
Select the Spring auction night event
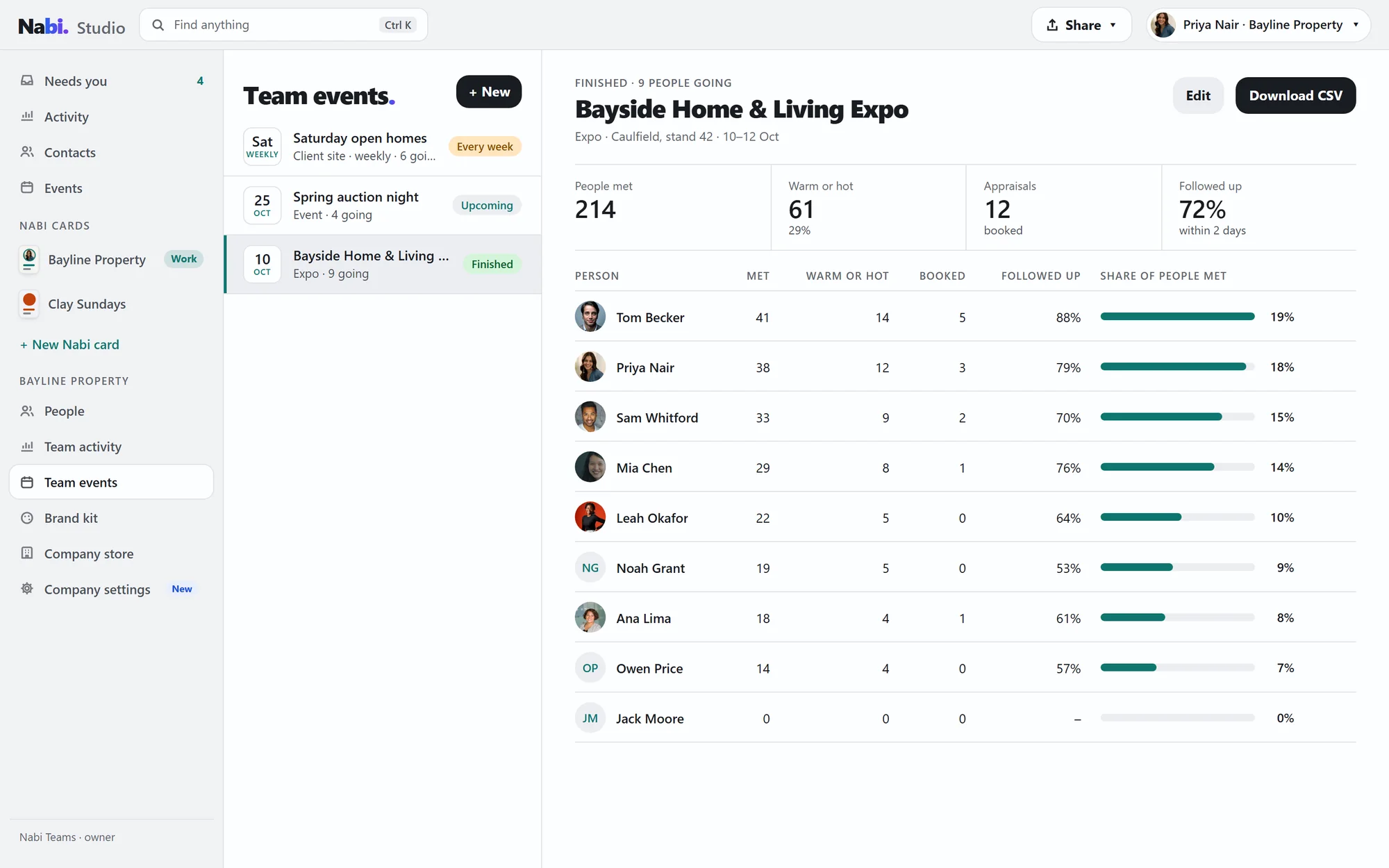coord(383,206)
